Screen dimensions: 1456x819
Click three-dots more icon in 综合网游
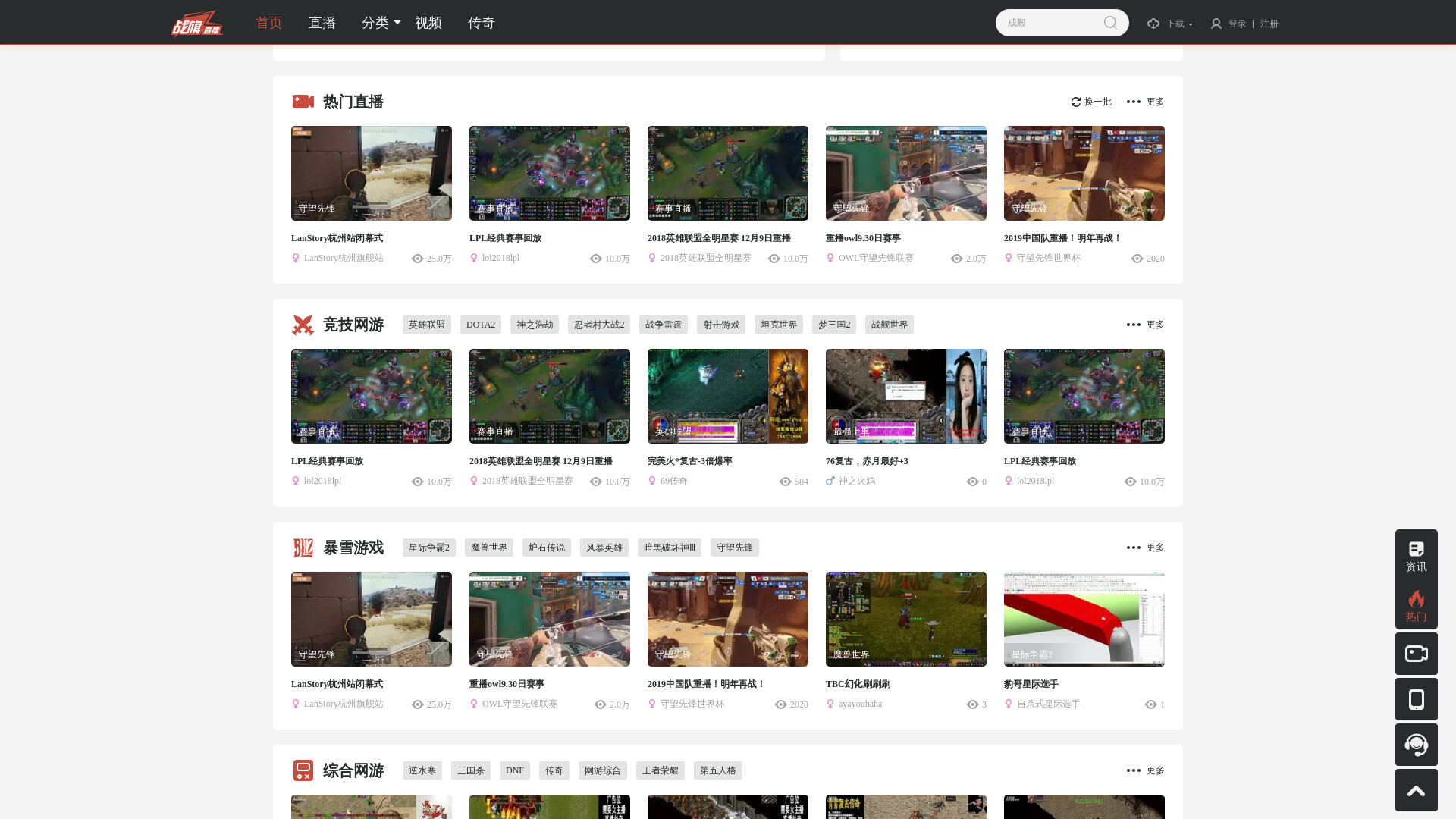point(1134,770)
